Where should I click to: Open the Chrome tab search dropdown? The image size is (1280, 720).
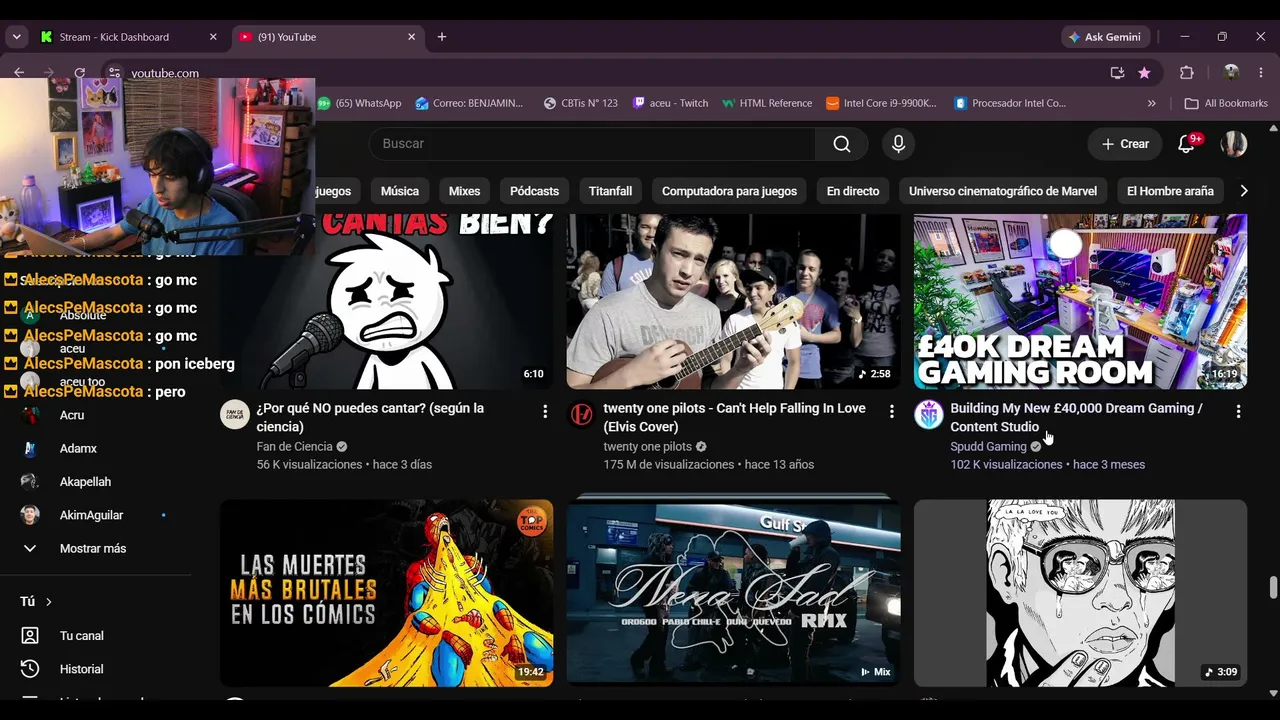(x=16, y=37)
